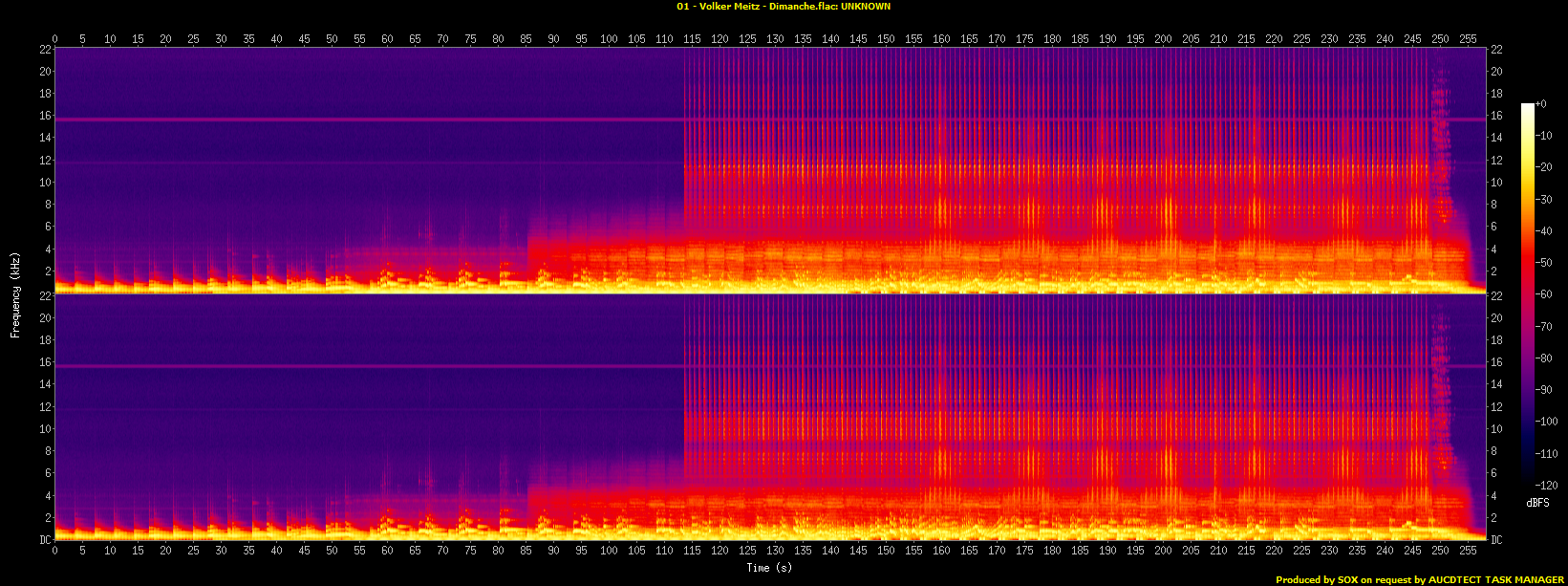
Task: Click the "dBFS" label under the color scale
Action: [1537, 503]
